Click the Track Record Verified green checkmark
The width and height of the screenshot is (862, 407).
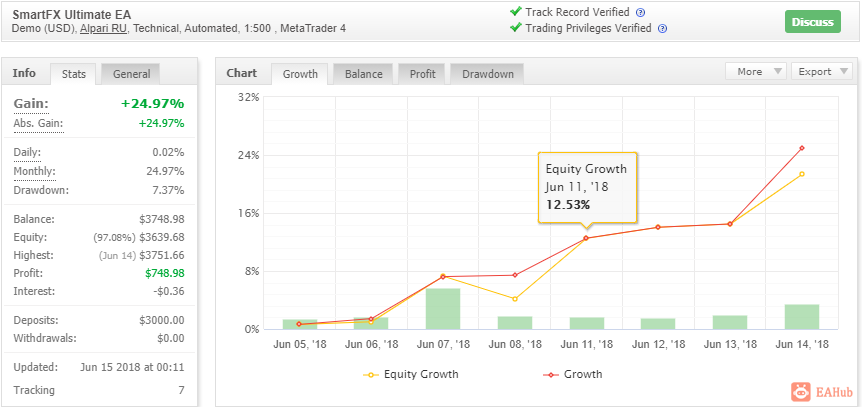515,12
